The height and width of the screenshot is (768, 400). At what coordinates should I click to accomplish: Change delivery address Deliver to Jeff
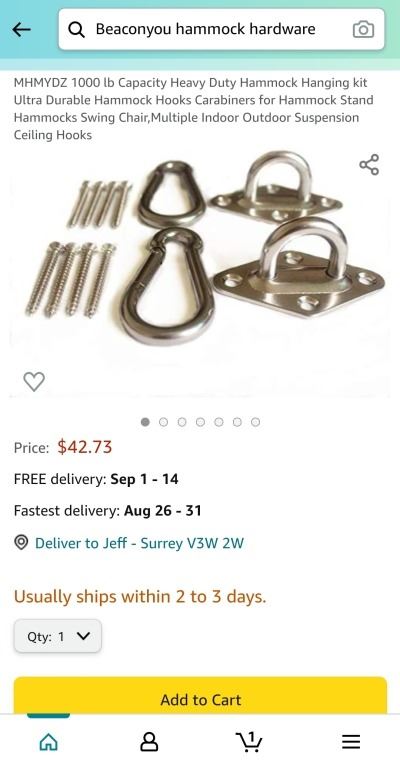pyautogui.click(x=139, y=543)
